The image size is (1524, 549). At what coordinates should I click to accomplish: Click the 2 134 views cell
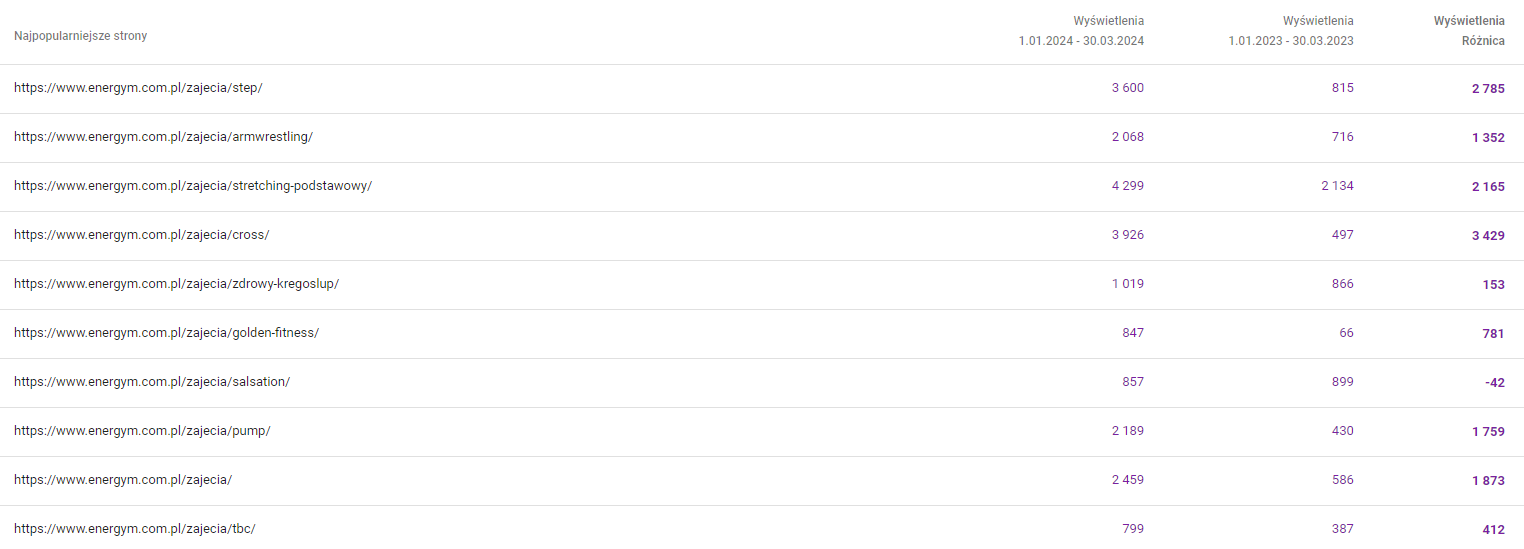(x=1337, y=186)
